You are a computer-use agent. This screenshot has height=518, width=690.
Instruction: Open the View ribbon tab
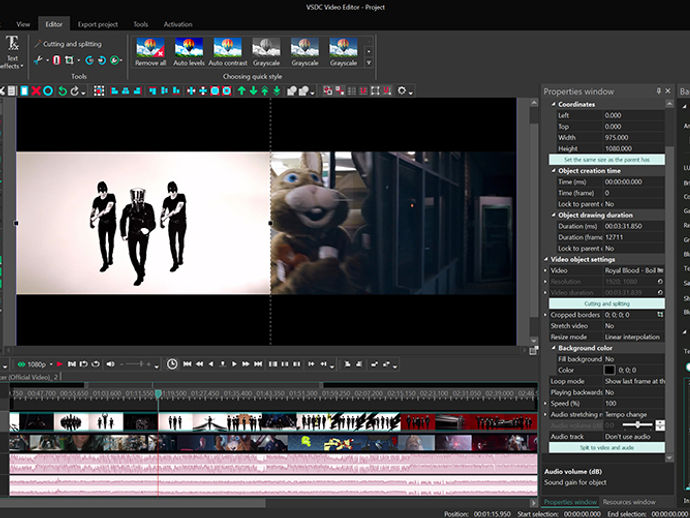coord(23,24)
